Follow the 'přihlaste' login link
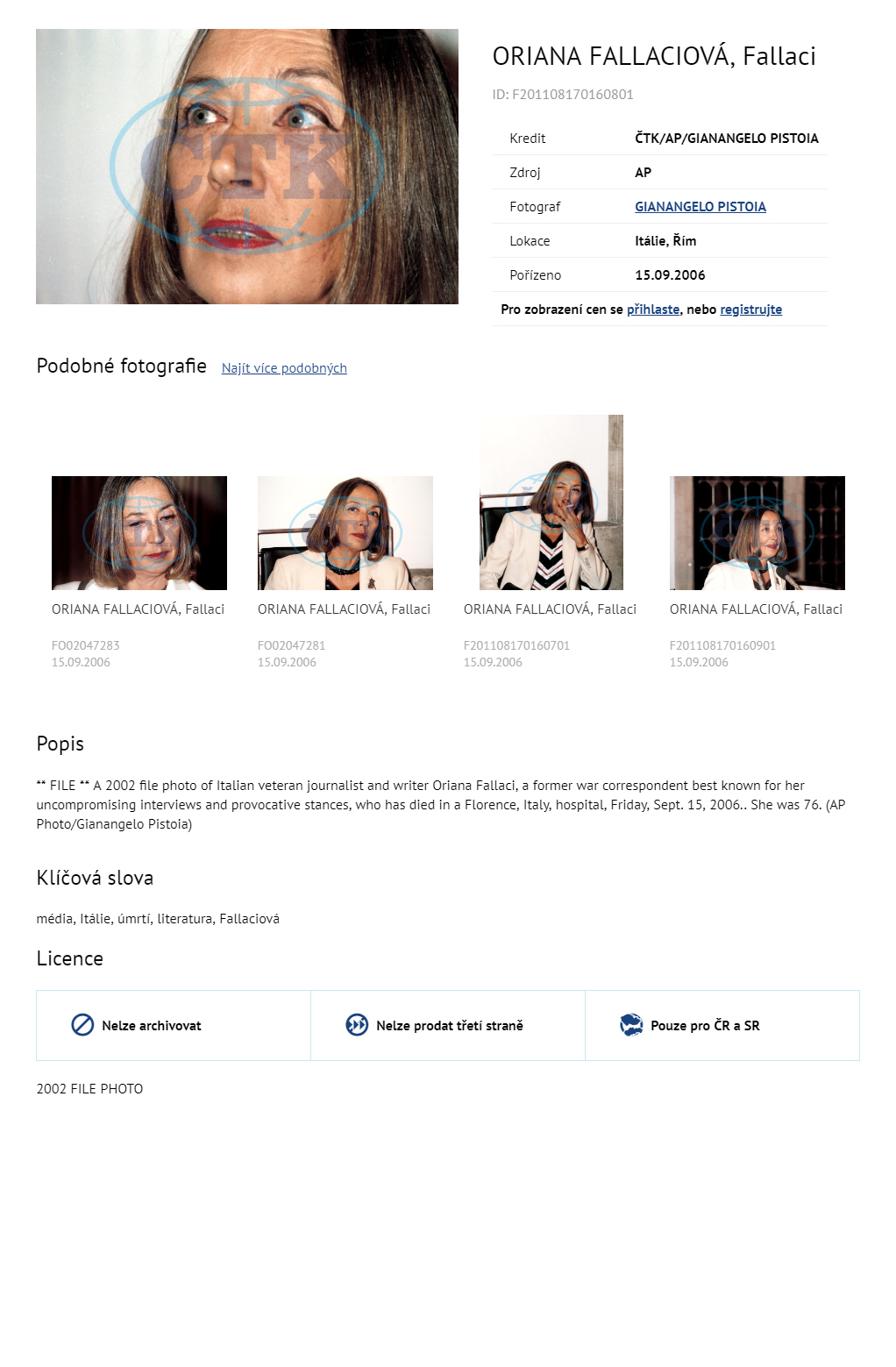Screen dimensions: 896x1367 [653, 310]
